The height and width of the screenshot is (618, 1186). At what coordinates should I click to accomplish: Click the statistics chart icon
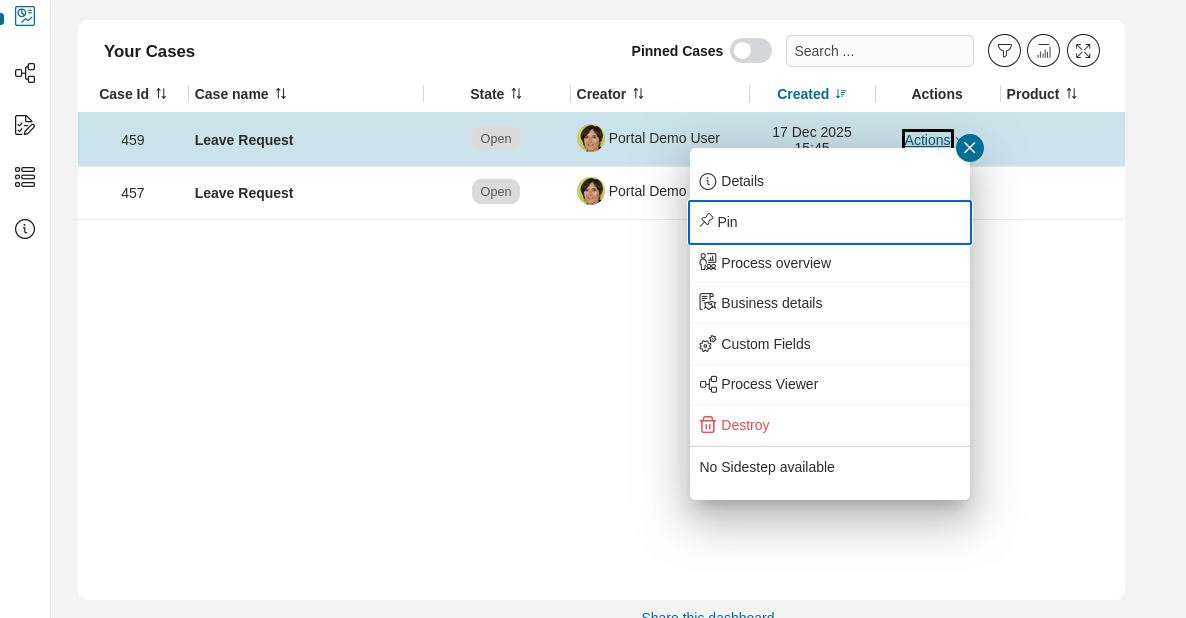pyautogui.click(x=1043, y=50)
